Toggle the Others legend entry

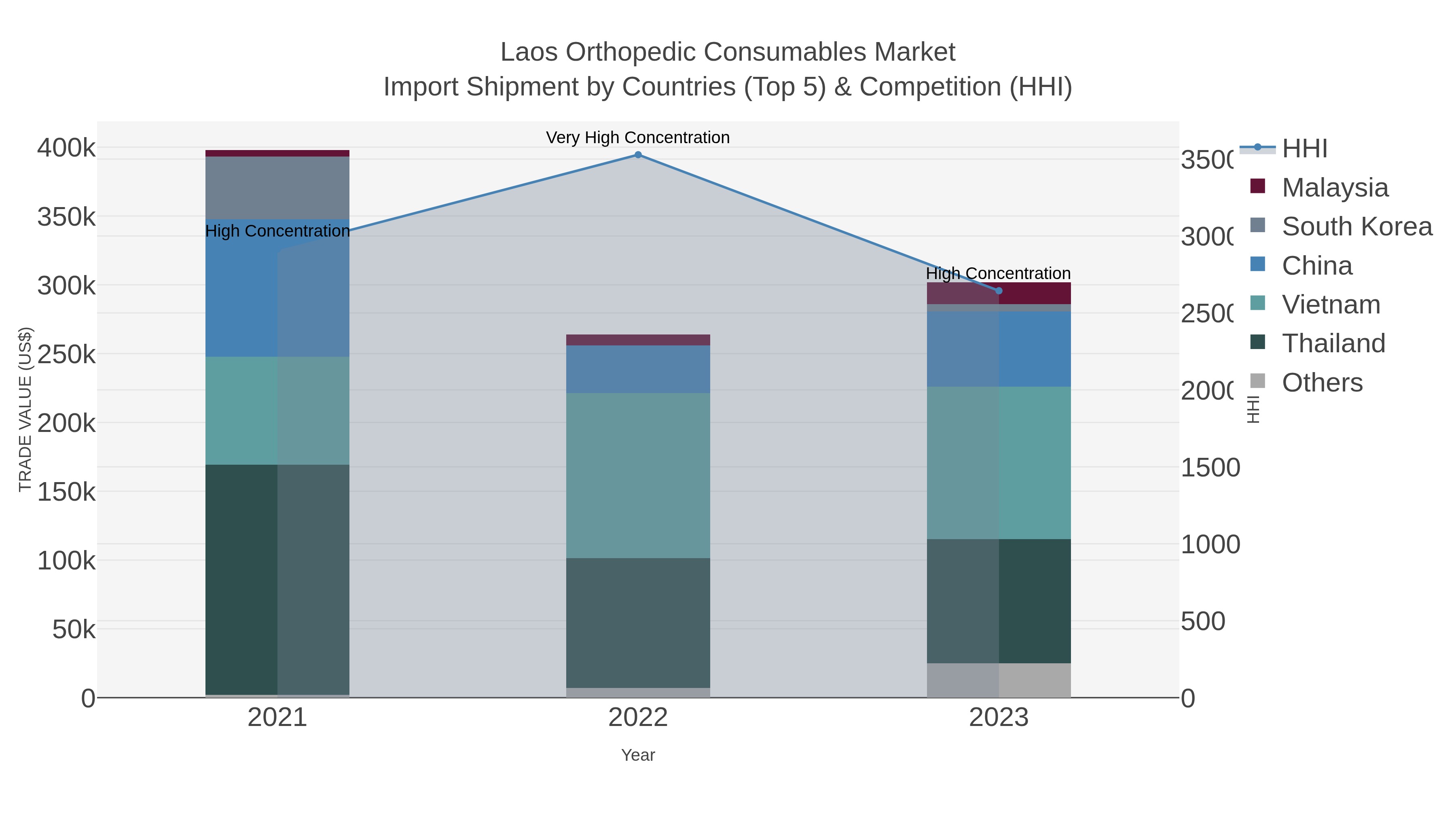pyautogui.click(x=1306, y=383)
